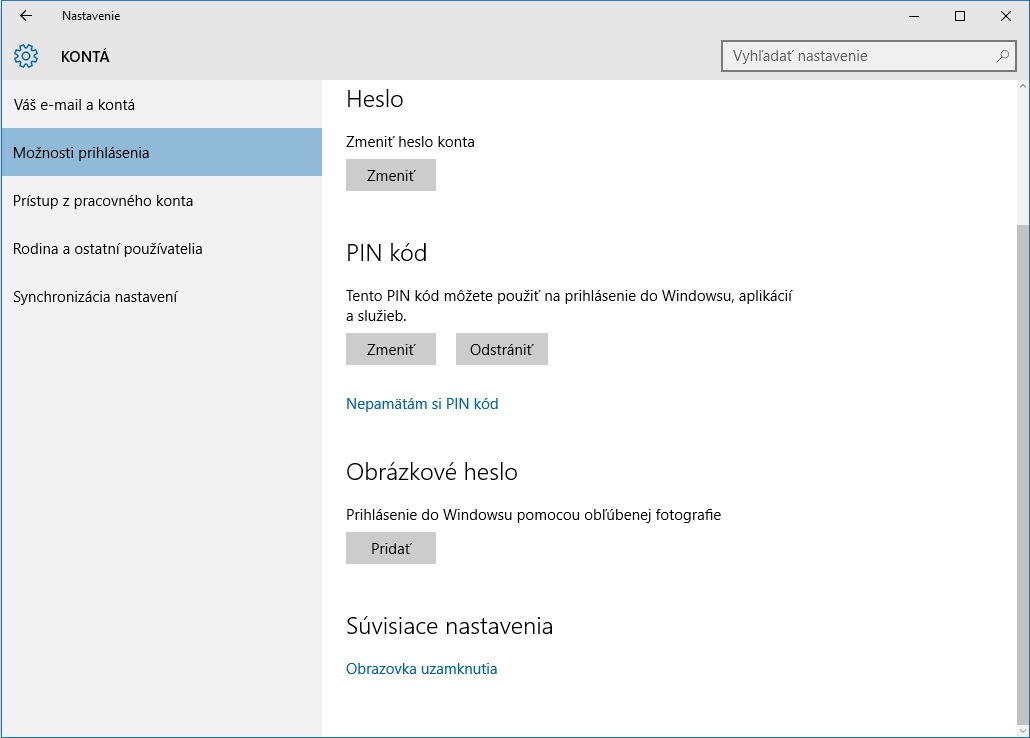
Task: Open the Nepamätám si PIN kód link
Action: pyautogui.click(x=422, y=404)
